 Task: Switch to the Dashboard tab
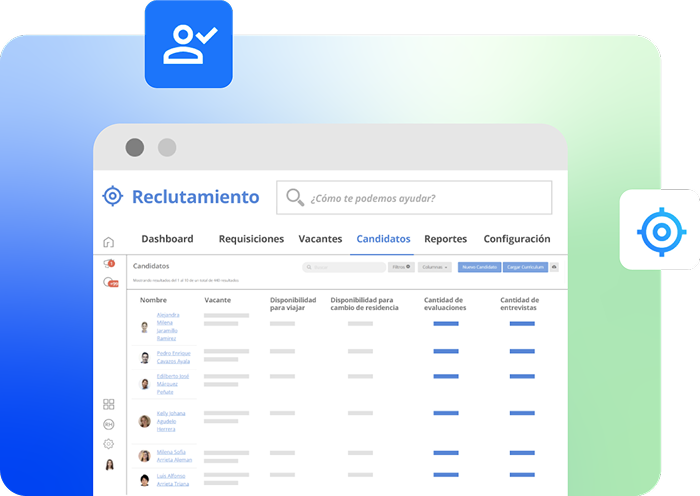(167, 239)
